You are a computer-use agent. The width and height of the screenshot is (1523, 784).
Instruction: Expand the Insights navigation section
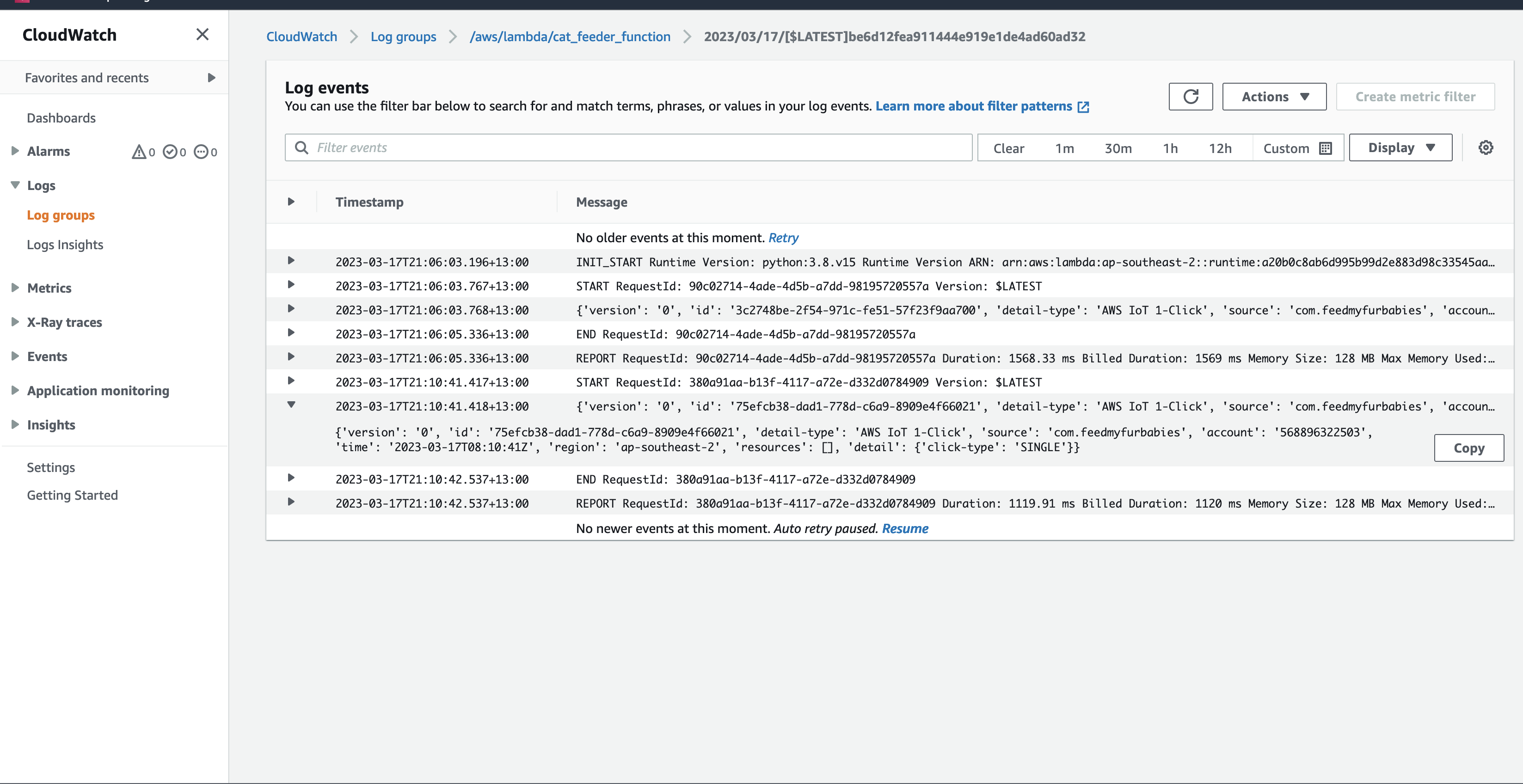[x=15, y=424]
